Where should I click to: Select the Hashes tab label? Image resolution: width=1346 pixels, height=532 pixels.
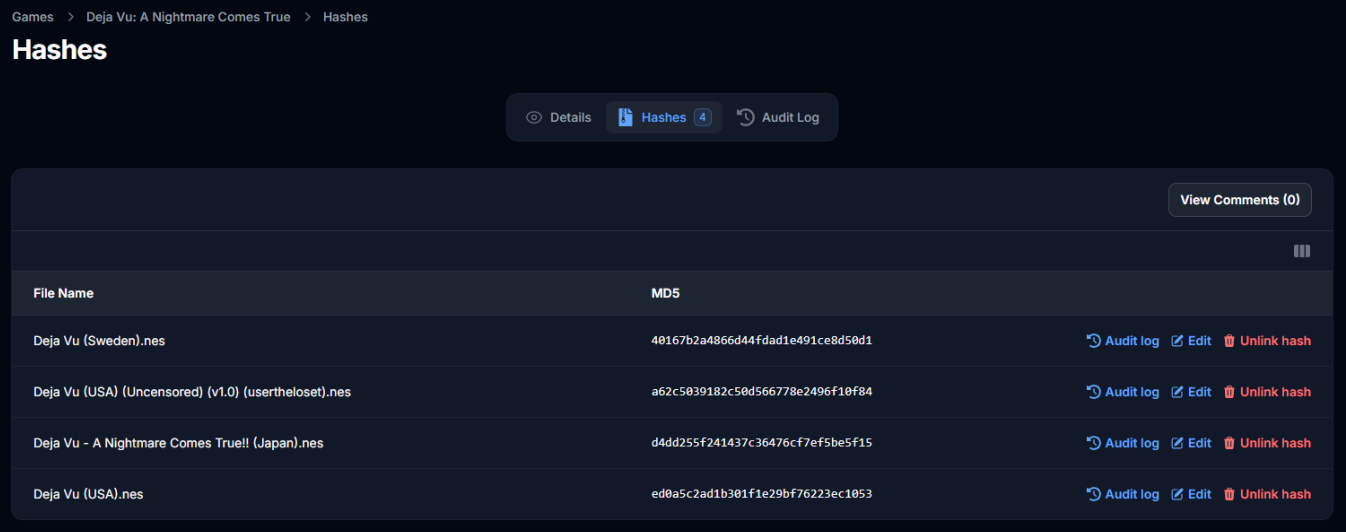click(664, 117)
